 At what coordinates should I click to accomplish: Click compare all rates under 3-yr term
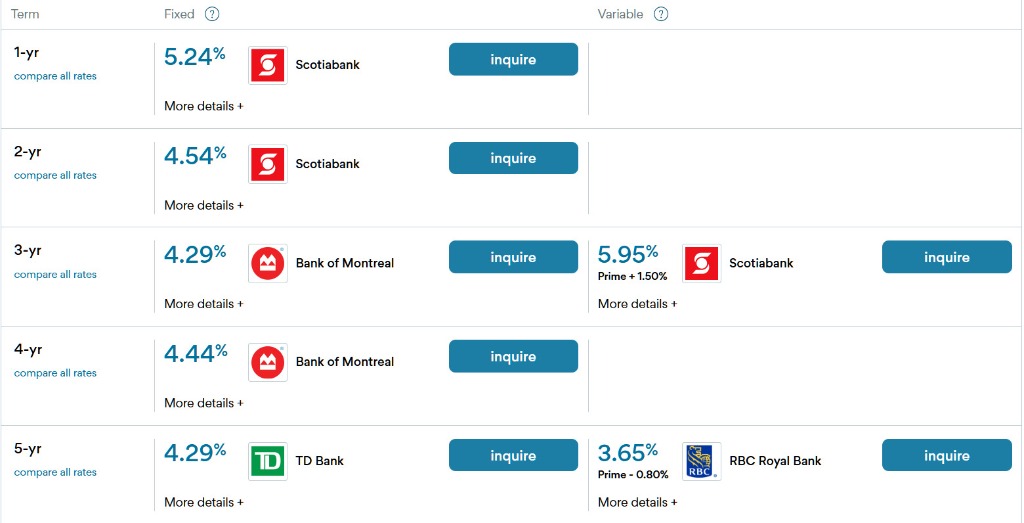(x=55, y=274)
